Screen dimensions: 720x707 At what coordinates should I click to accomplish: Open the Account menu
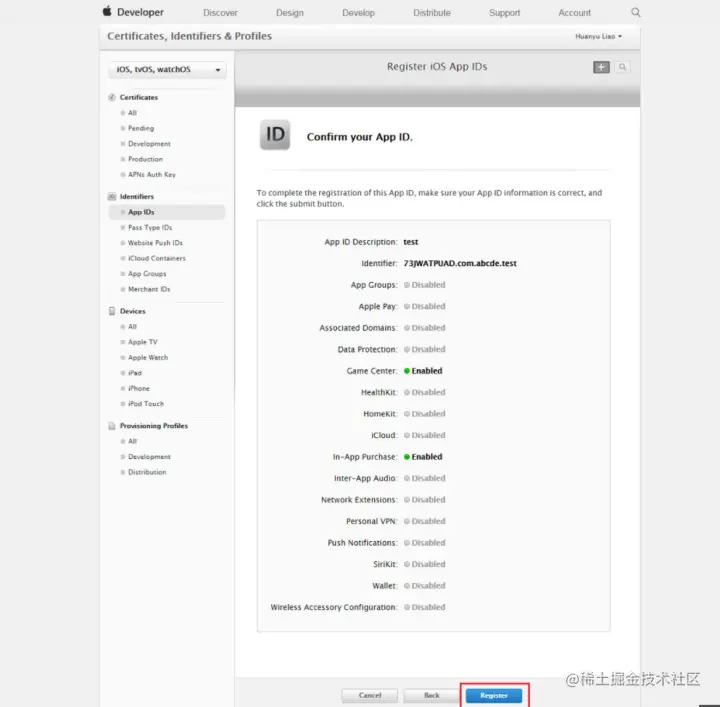coord(574,13)
